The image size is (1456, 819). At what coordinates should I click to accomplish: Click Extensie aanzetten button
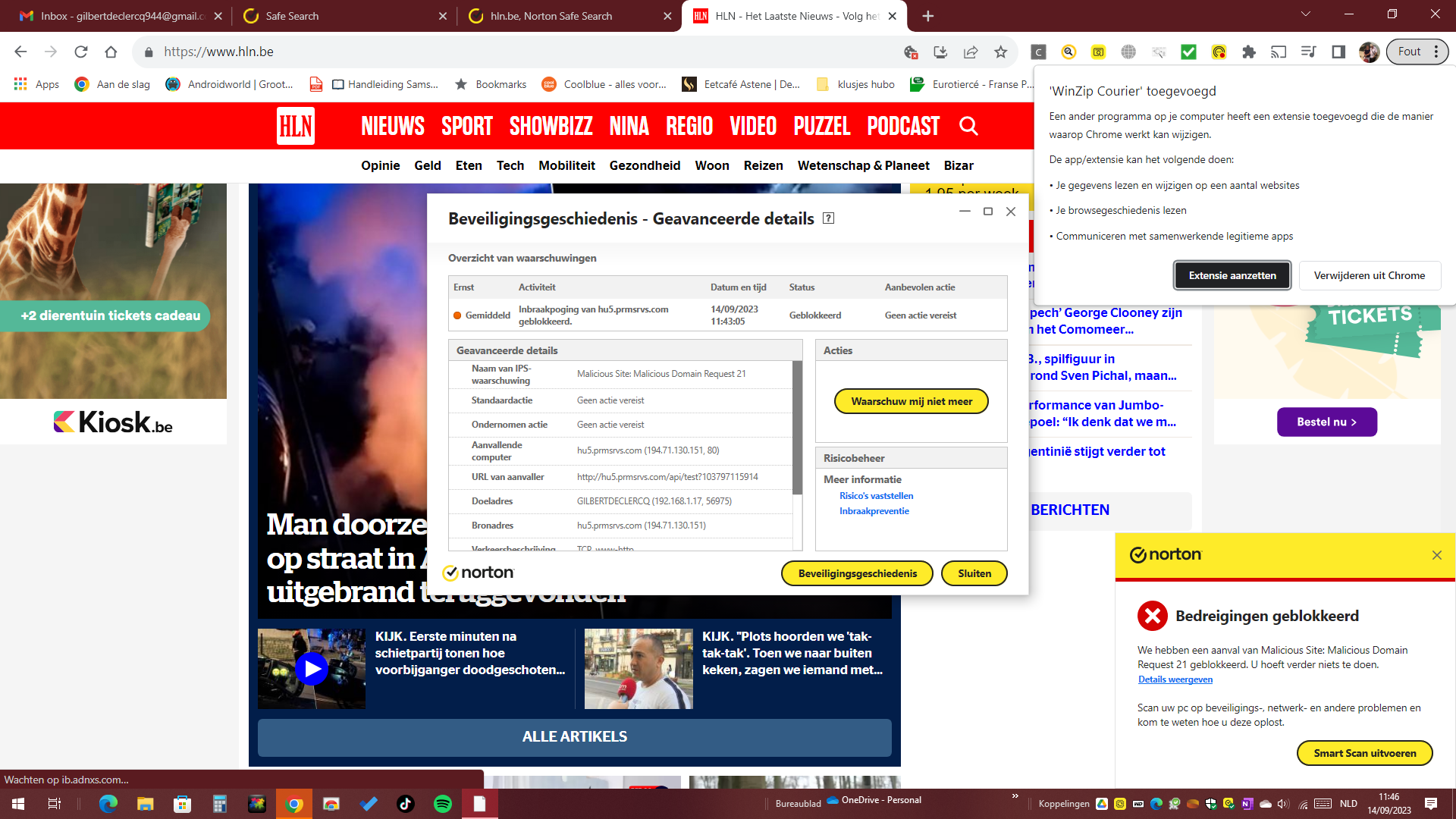pos(1232,275)
